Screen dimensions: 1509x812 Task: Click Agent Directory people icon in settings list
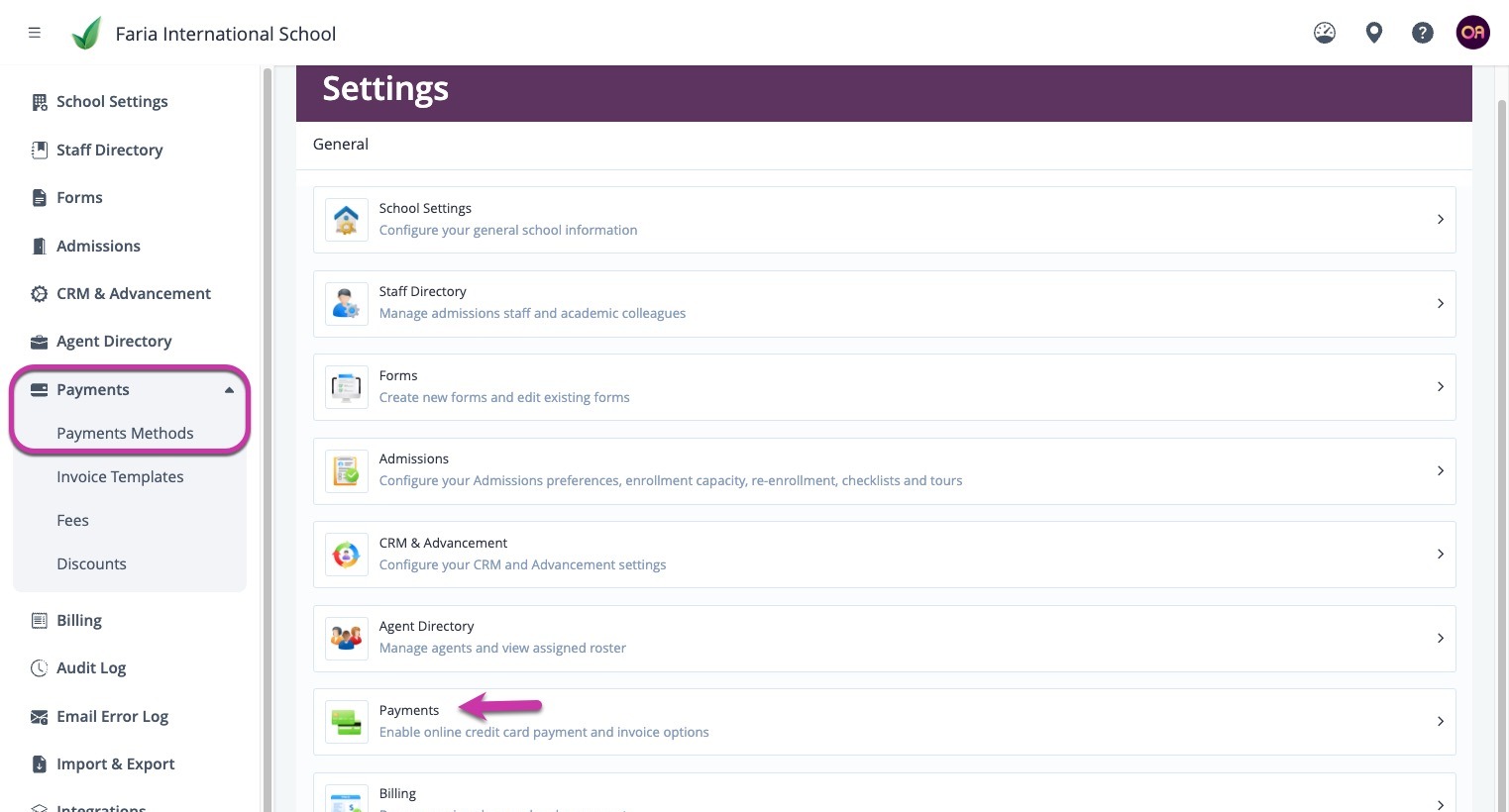click(347, 638)
